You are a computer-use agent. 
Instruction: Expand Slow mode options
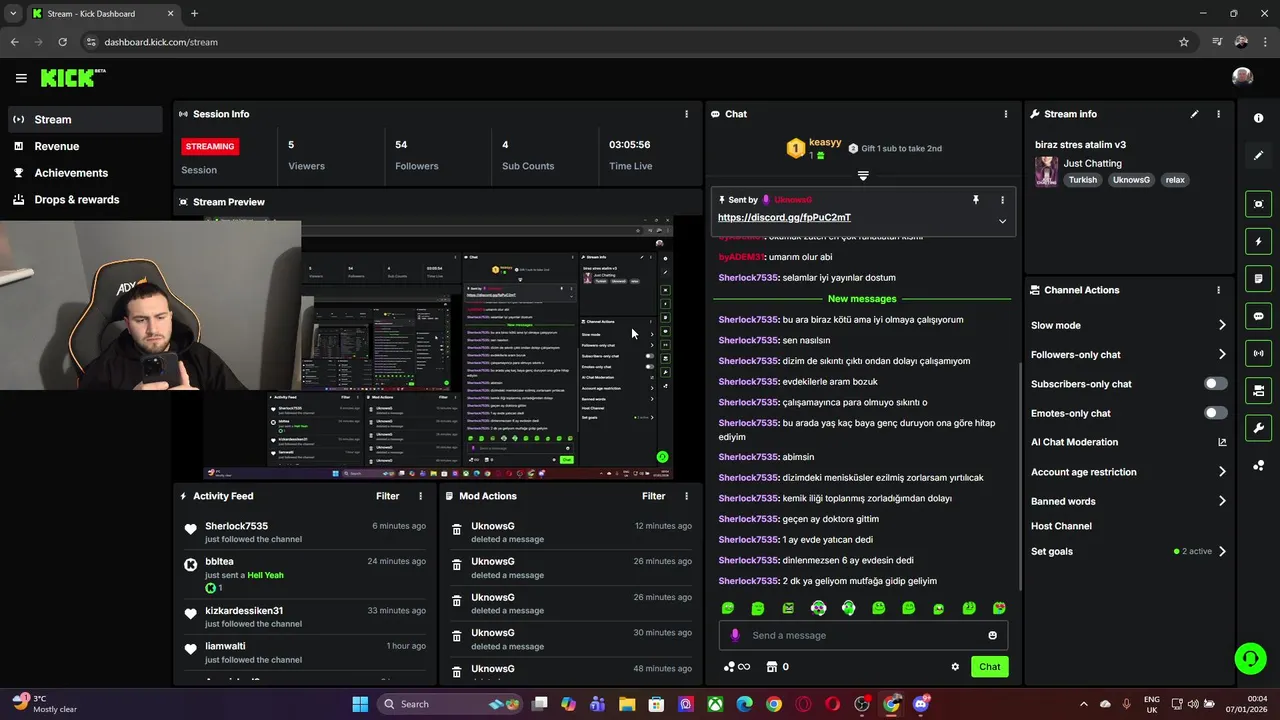tap(1222, 325)
